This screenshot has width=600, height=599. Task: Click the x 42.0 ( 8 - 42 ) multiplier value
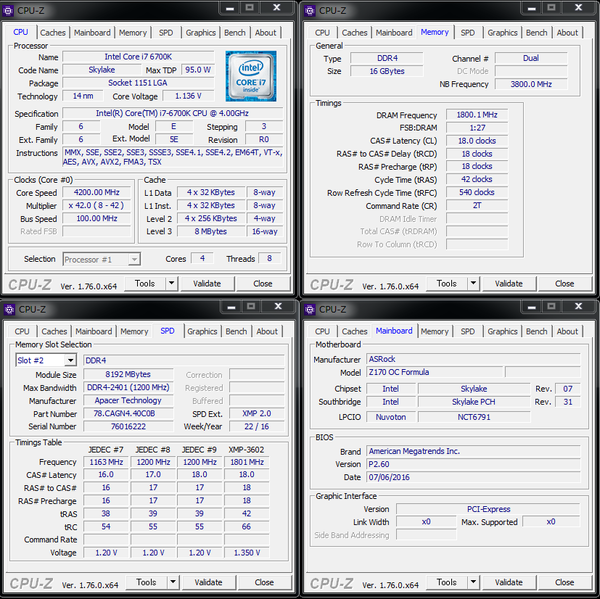(96, 206)
